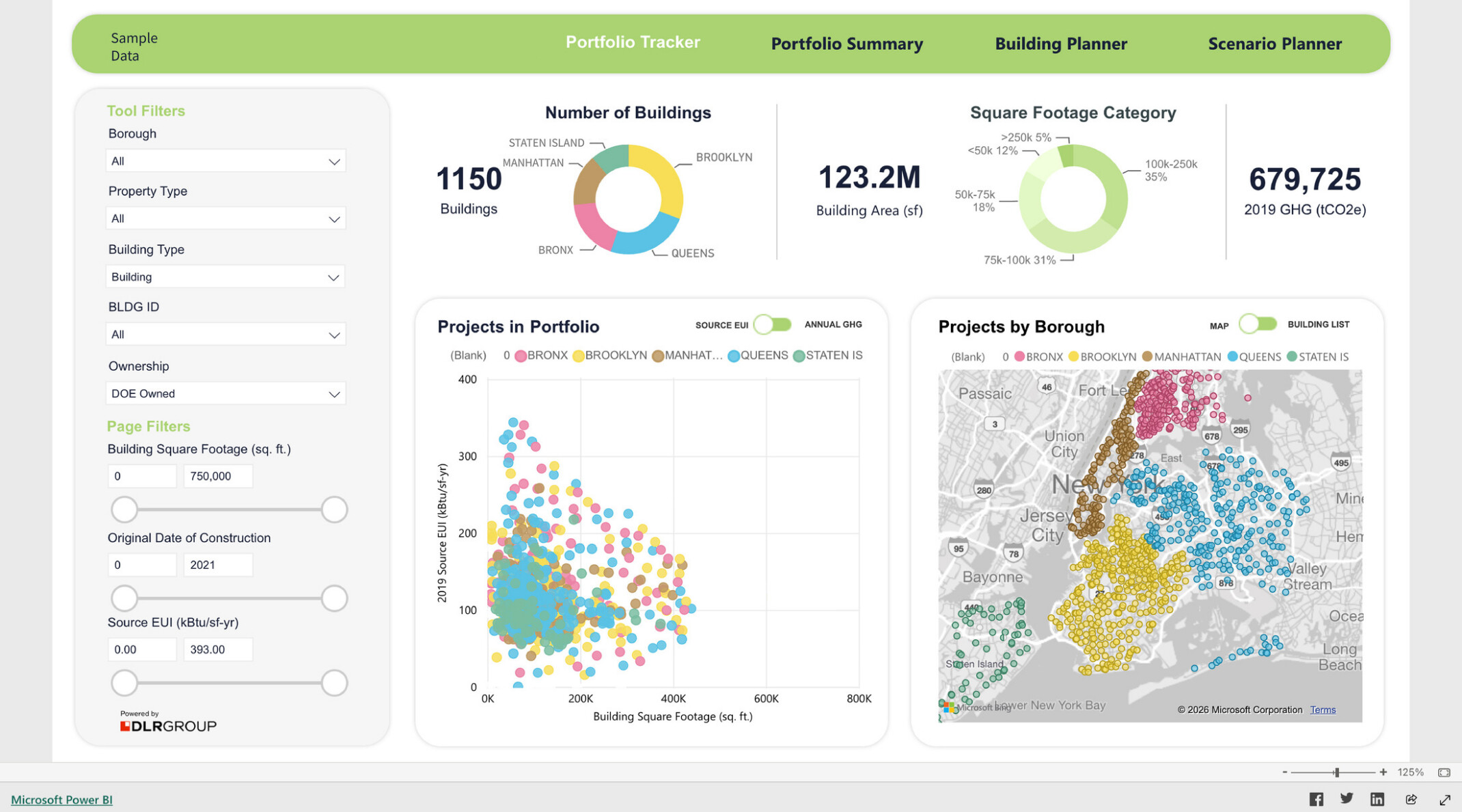Open the Borough dropdown
The height and width of the screenshot is (812, 1462).
(x=225, y=161)
